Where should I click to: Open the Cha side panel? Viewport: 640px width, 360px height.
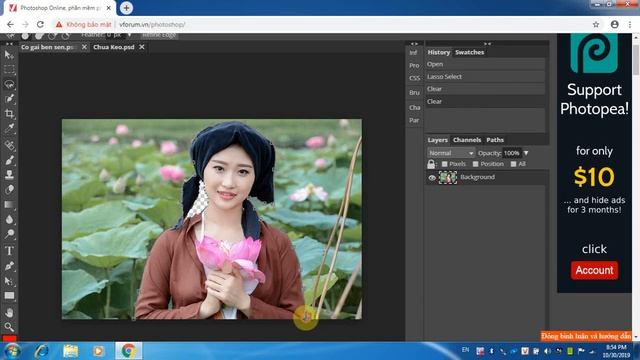414,107
